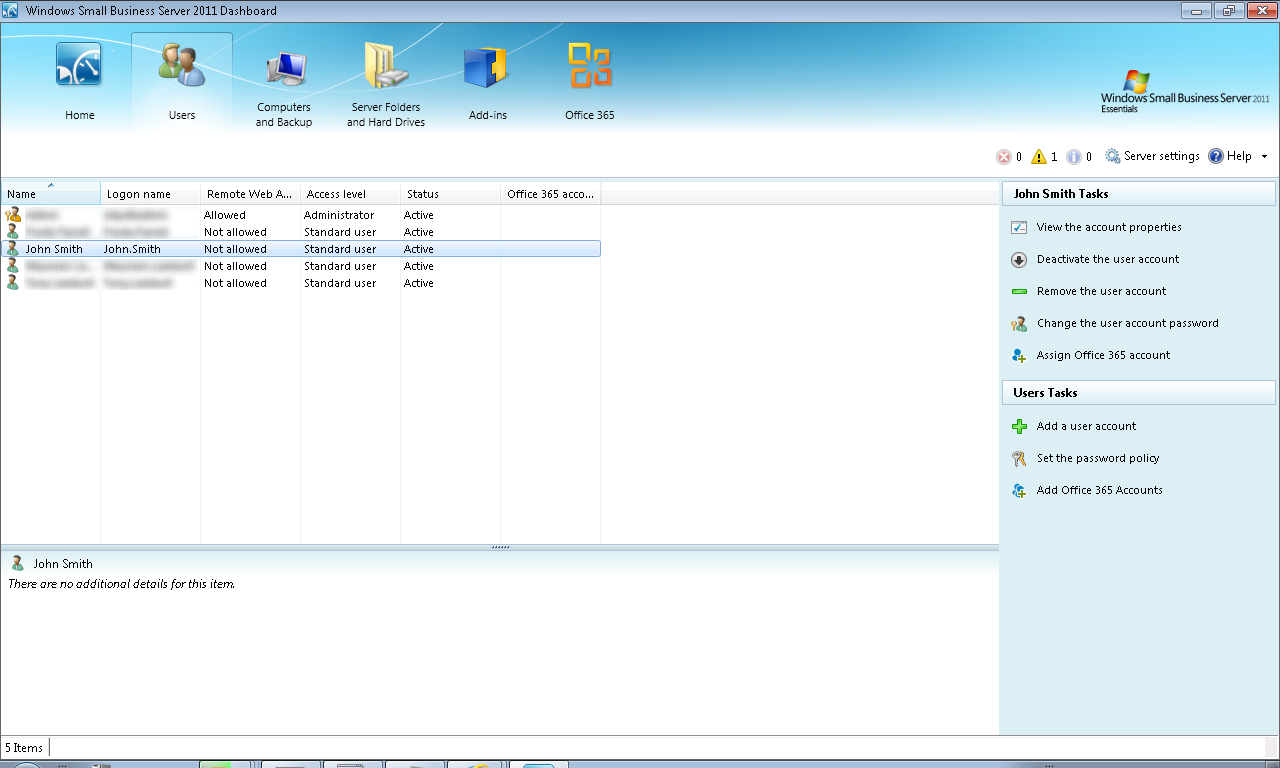Screen dimensions: 1280x768
Task: Click the John Smith icon in details pane
Action: 17,564
